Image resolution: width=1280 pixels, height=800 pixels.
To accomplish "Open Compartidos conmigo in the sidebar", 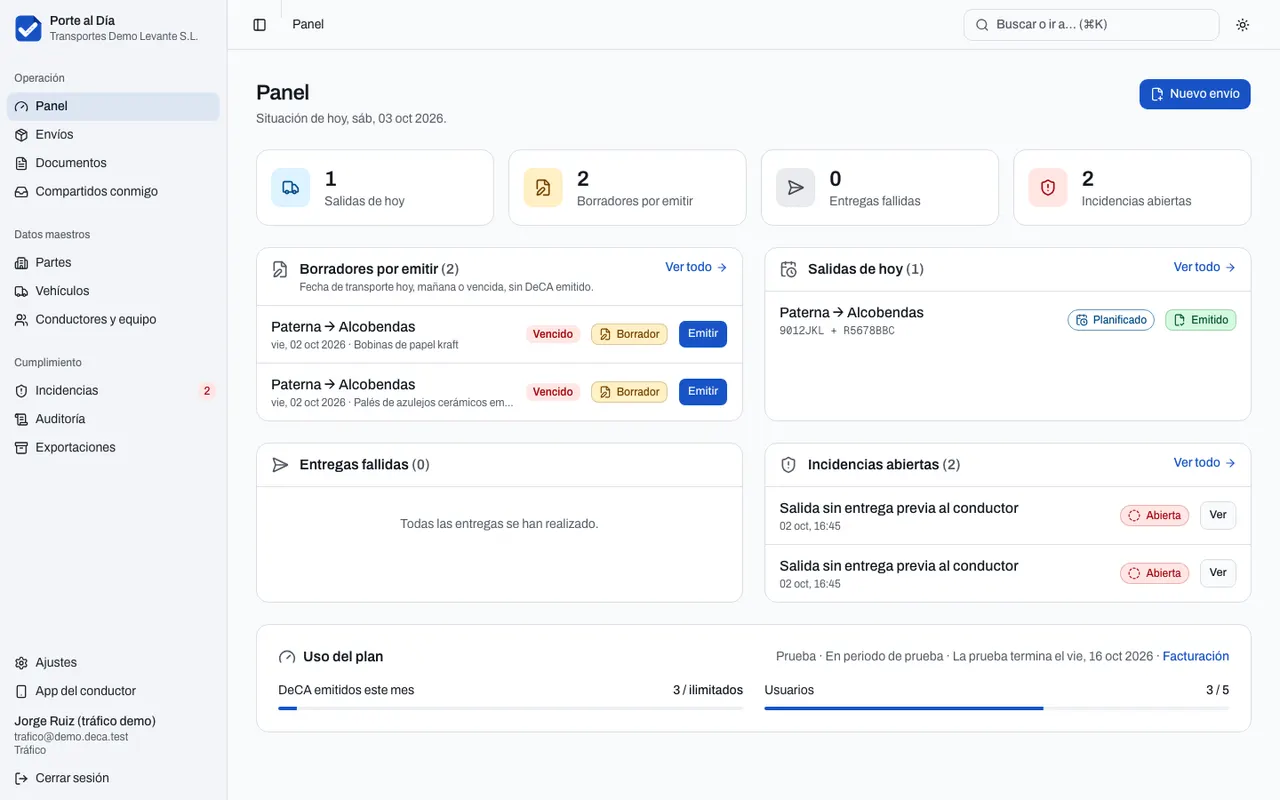I will pos(113,192).
